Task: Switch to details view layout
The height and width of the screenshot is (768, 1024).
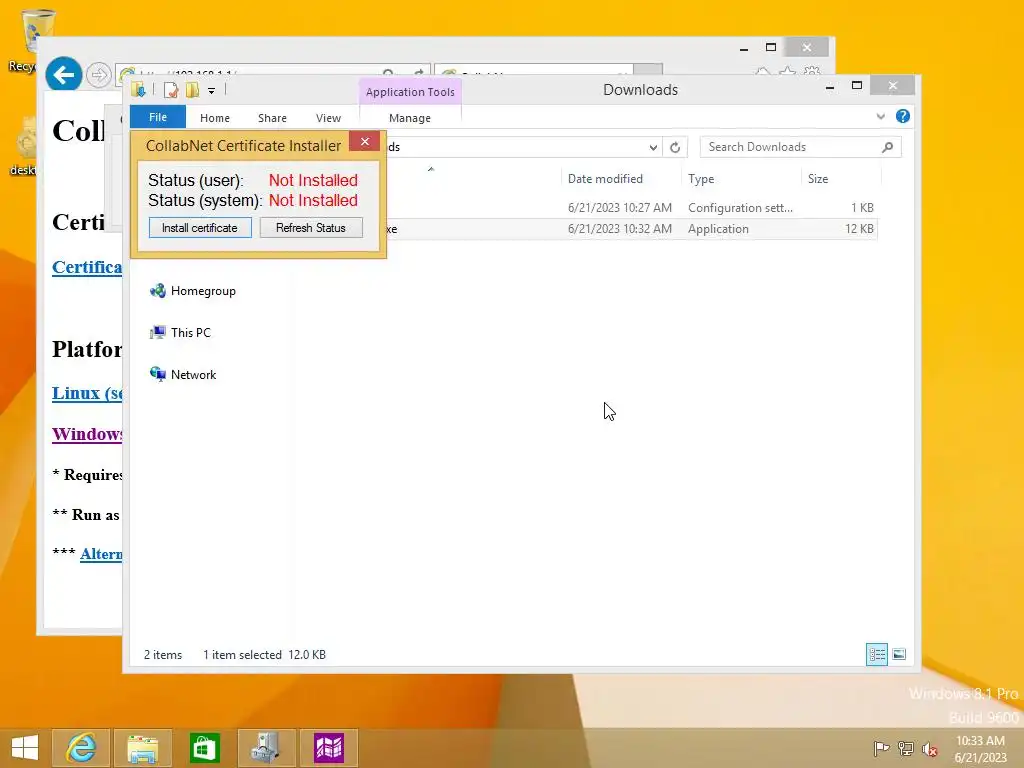Action: (x=876, y=654)
